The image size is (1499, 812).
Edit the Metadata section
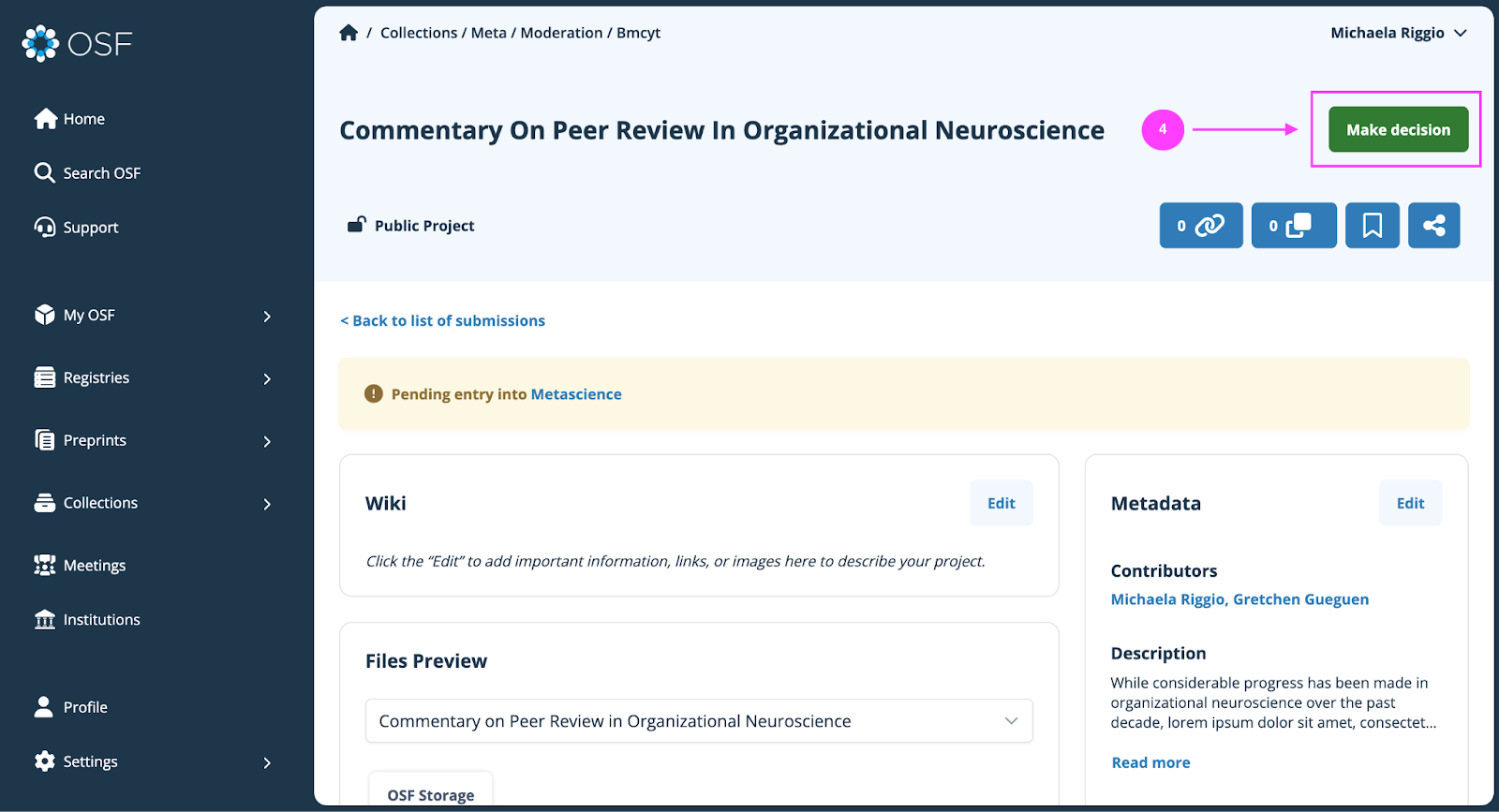click(x=1410, y=503)
